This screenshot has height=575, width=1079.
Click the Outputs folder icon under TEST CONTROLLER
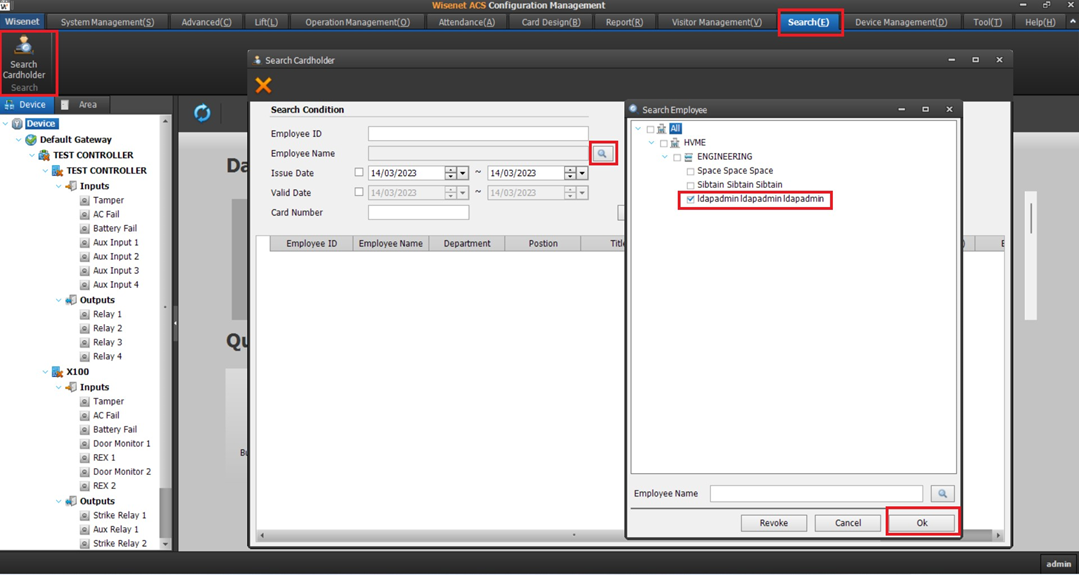(71, 301)
